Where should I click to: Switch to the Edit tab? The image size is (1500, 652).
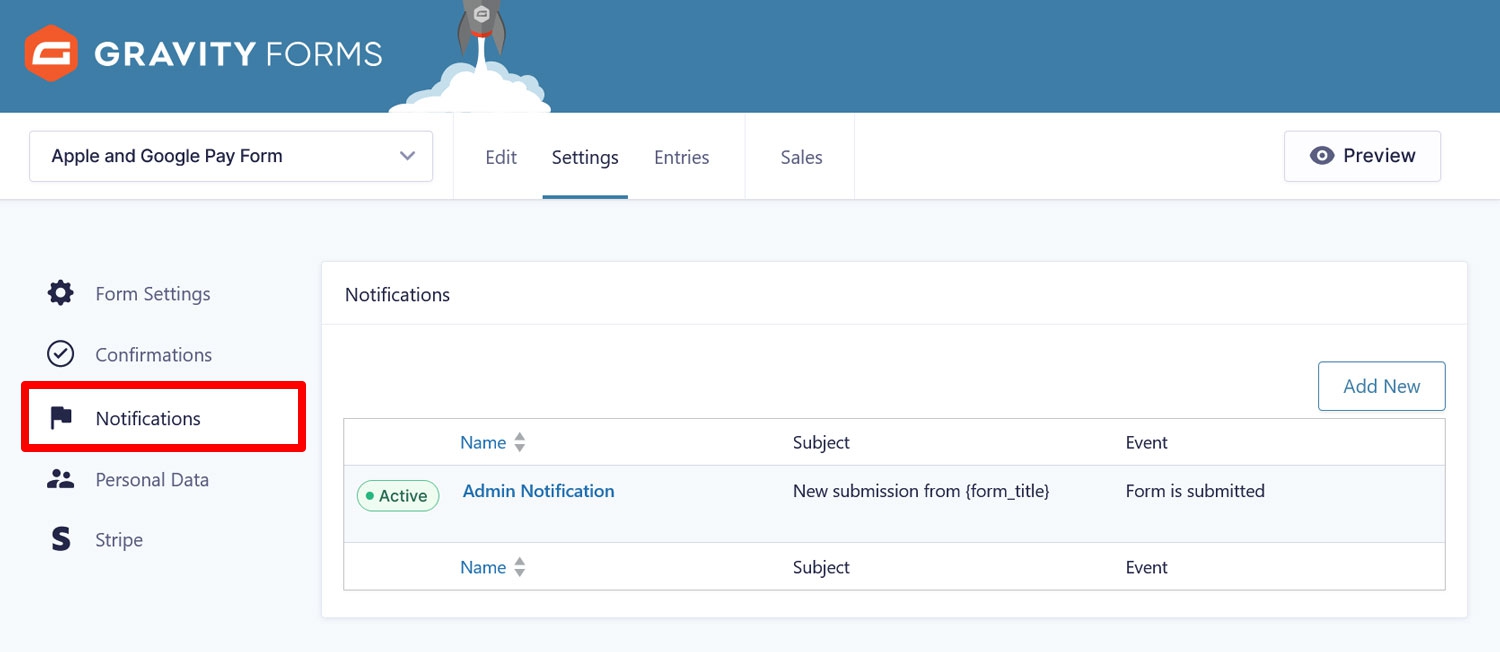501,157
